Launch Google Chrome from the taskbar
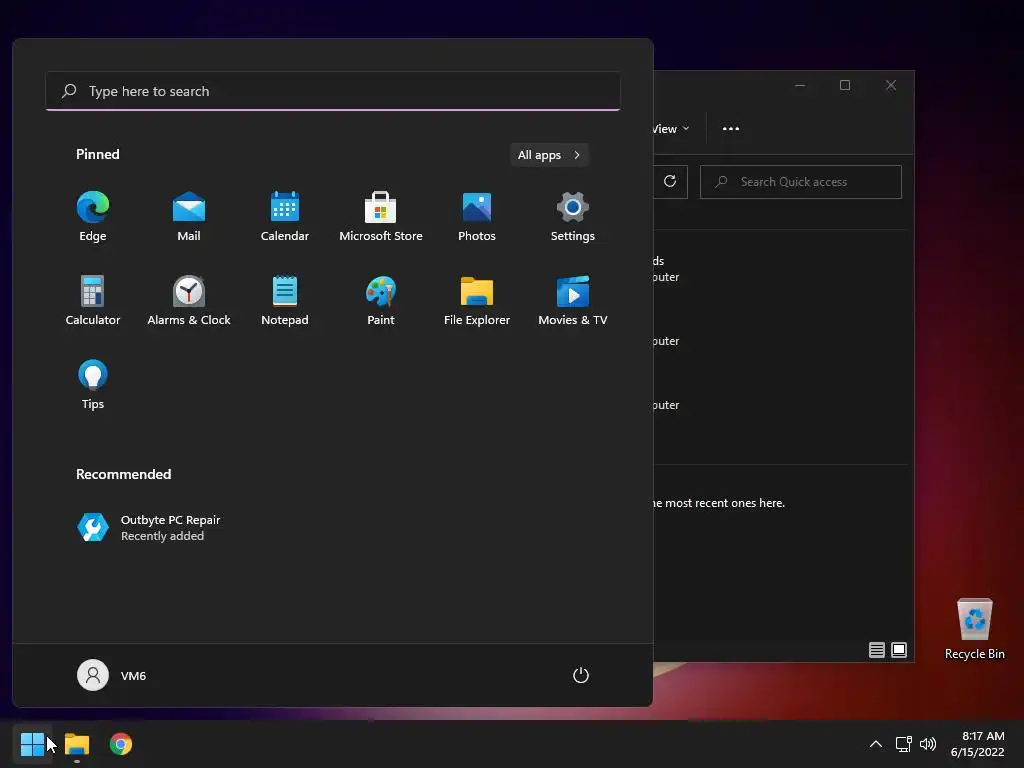Viewport: 1024px width, 768px height. point(121,744)
